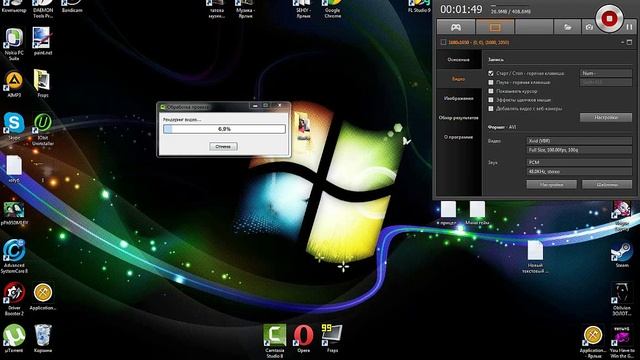Viewport: 640px width, 360px height.
Task: Open DAEMON Tools desktop shortcut
Action: 43,9
